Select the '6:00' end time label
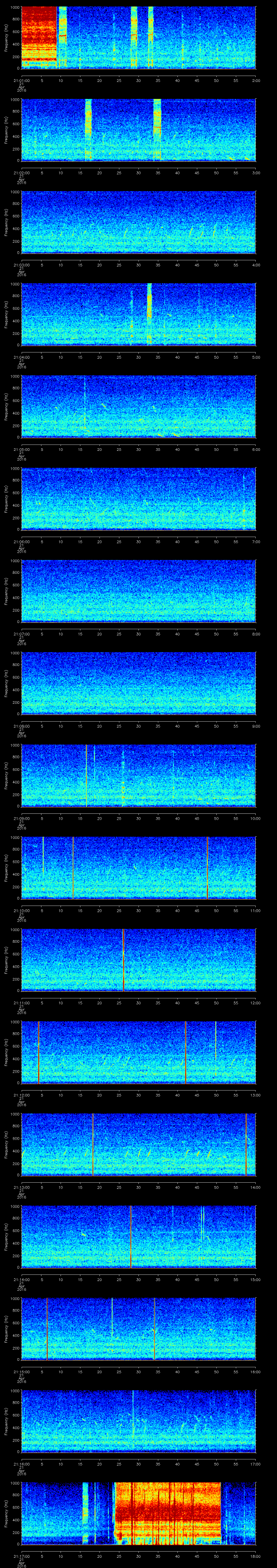This screenshot has height=1568, width=277. (256, 449)
